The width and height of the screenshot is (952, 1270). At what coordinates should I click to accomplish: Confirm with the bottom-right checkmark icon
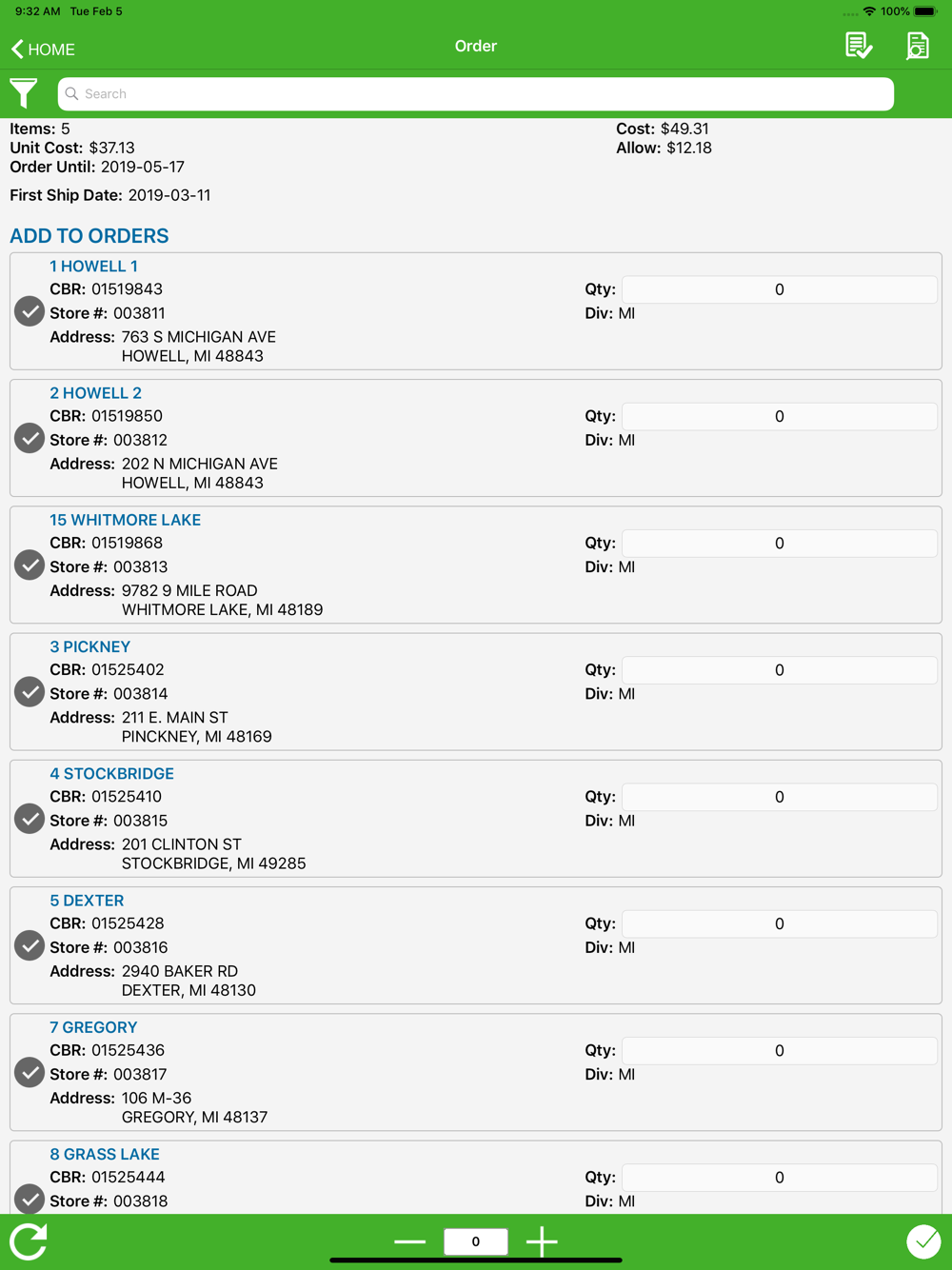point(923,1241)
